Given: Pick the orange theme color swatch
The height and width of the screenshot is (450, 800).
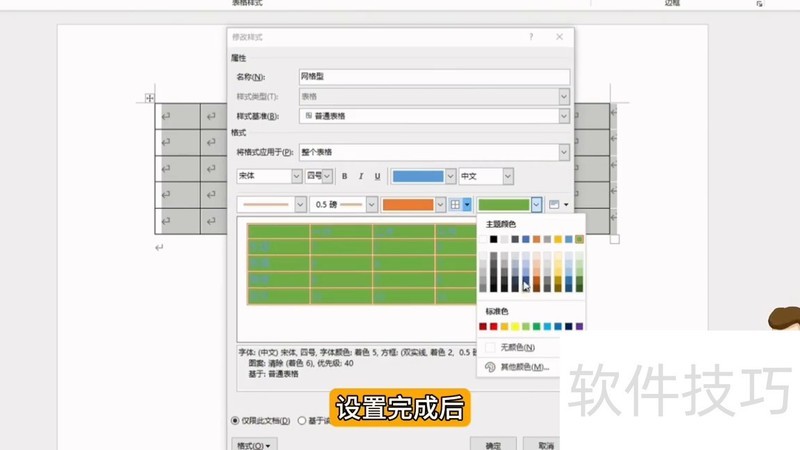Looking at the screenshot, I should click(536, 239).
